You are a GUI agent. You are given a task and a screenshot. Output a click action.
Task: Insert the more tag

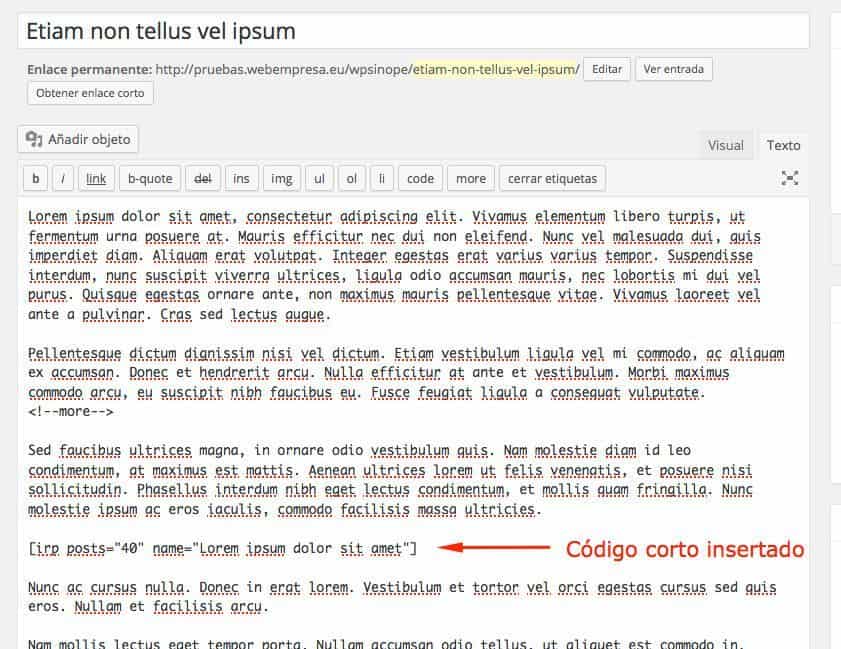471,179
